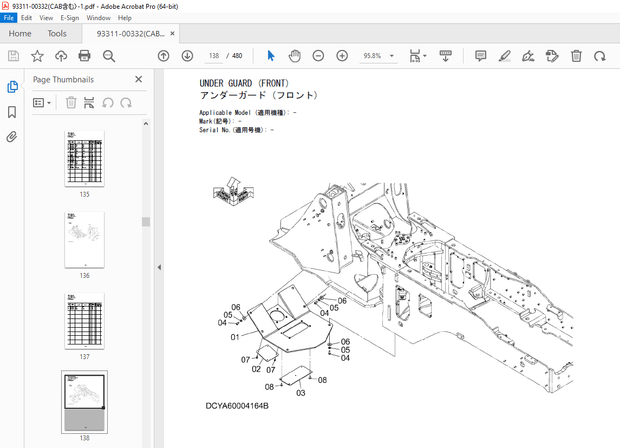Add a comment with speech bubble icon
Viewport: 620px width, 448px height.
480,56
